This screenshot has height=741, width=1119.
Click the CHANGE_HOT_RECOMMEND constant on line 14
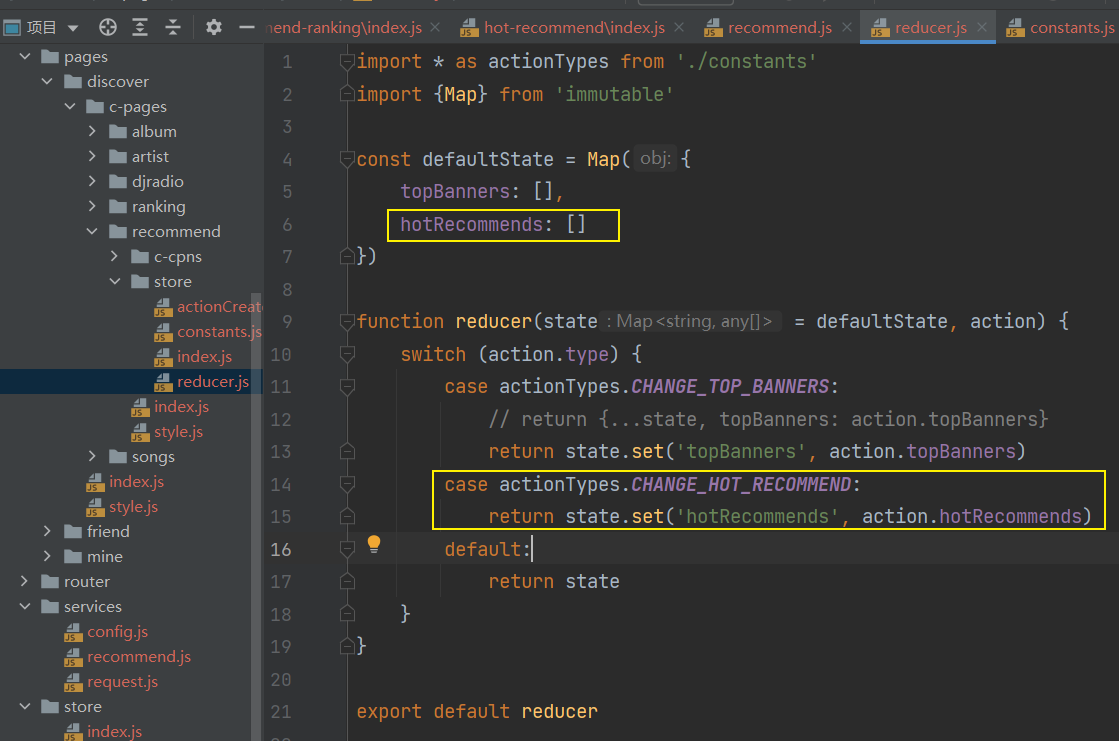(x=741, y=484)
